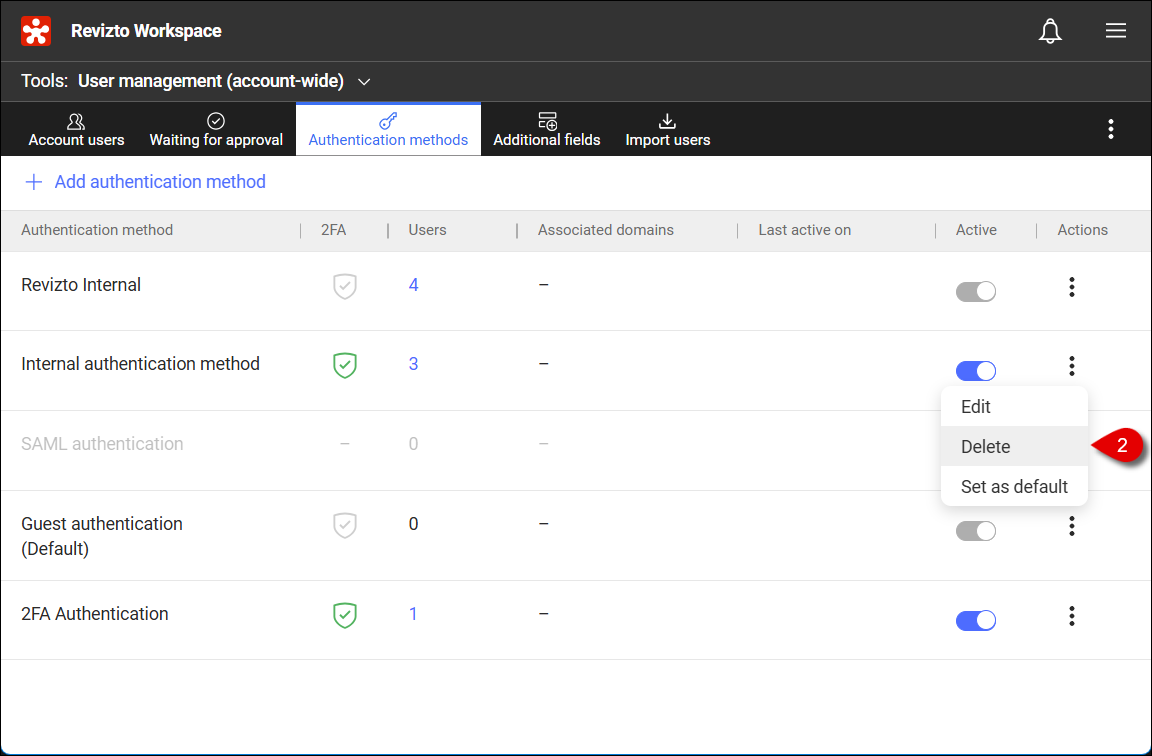Select the Authentication methods tab
The width and height of the screenshot is (1152, 756).
(x=388, y=129)
